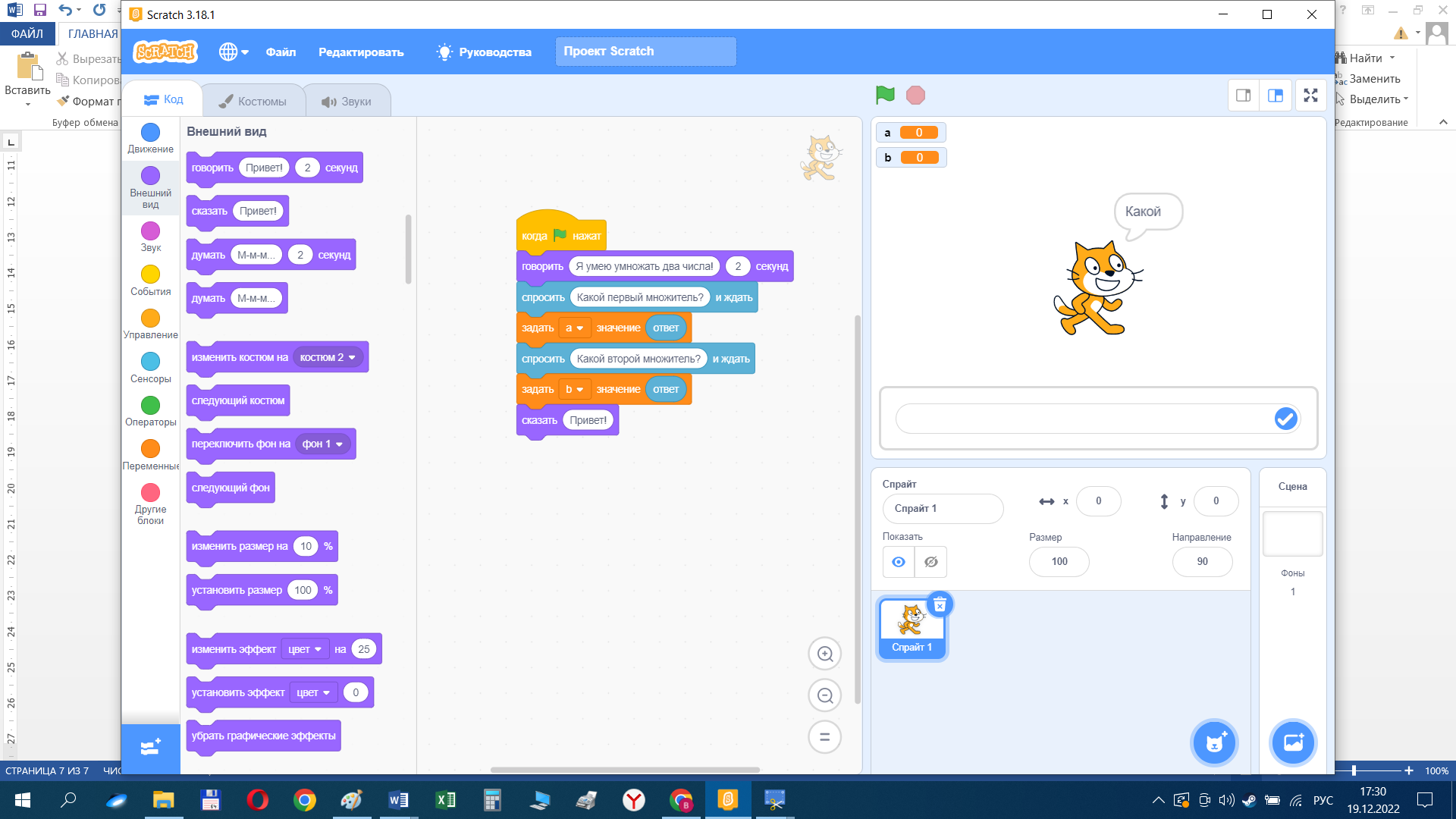Edit the sprite x coordinate field
Viewport: 1456px width, 819px height.
[x=1098, y=500]
